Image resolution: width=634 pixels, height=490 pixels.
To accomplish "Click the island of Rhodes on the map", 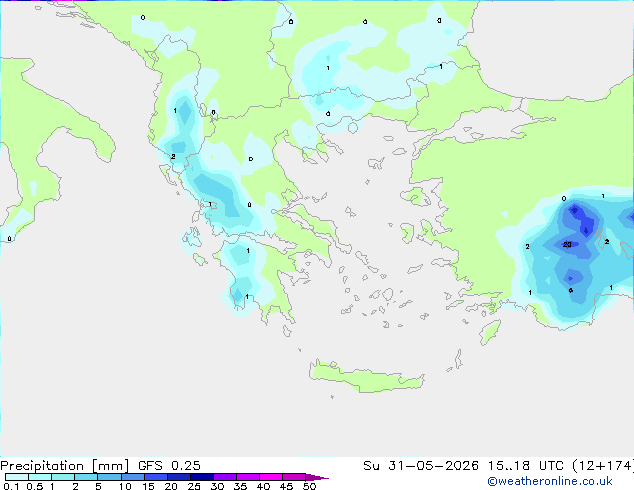I will pyautogui.click(x=490, y=332).
